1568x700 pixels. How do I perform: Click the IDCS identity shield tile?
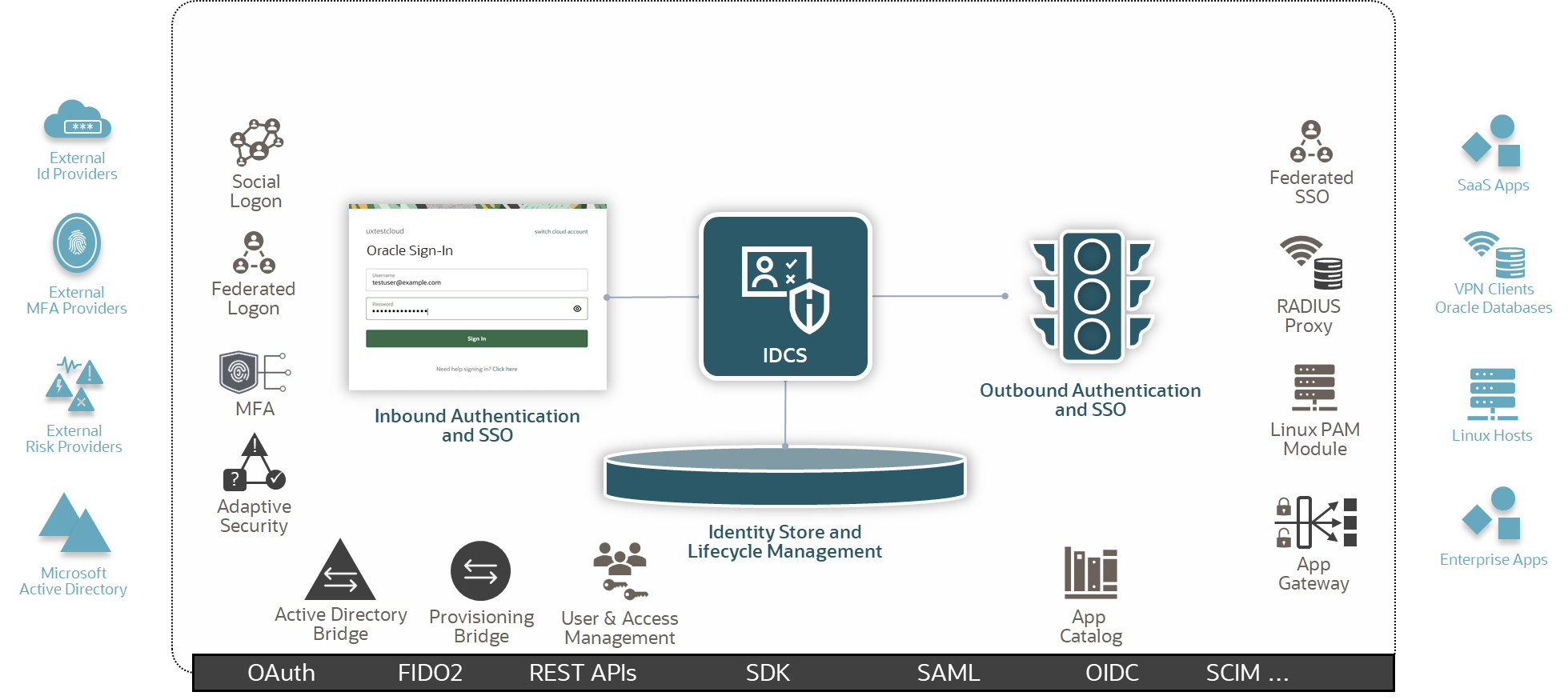[785, 296]
